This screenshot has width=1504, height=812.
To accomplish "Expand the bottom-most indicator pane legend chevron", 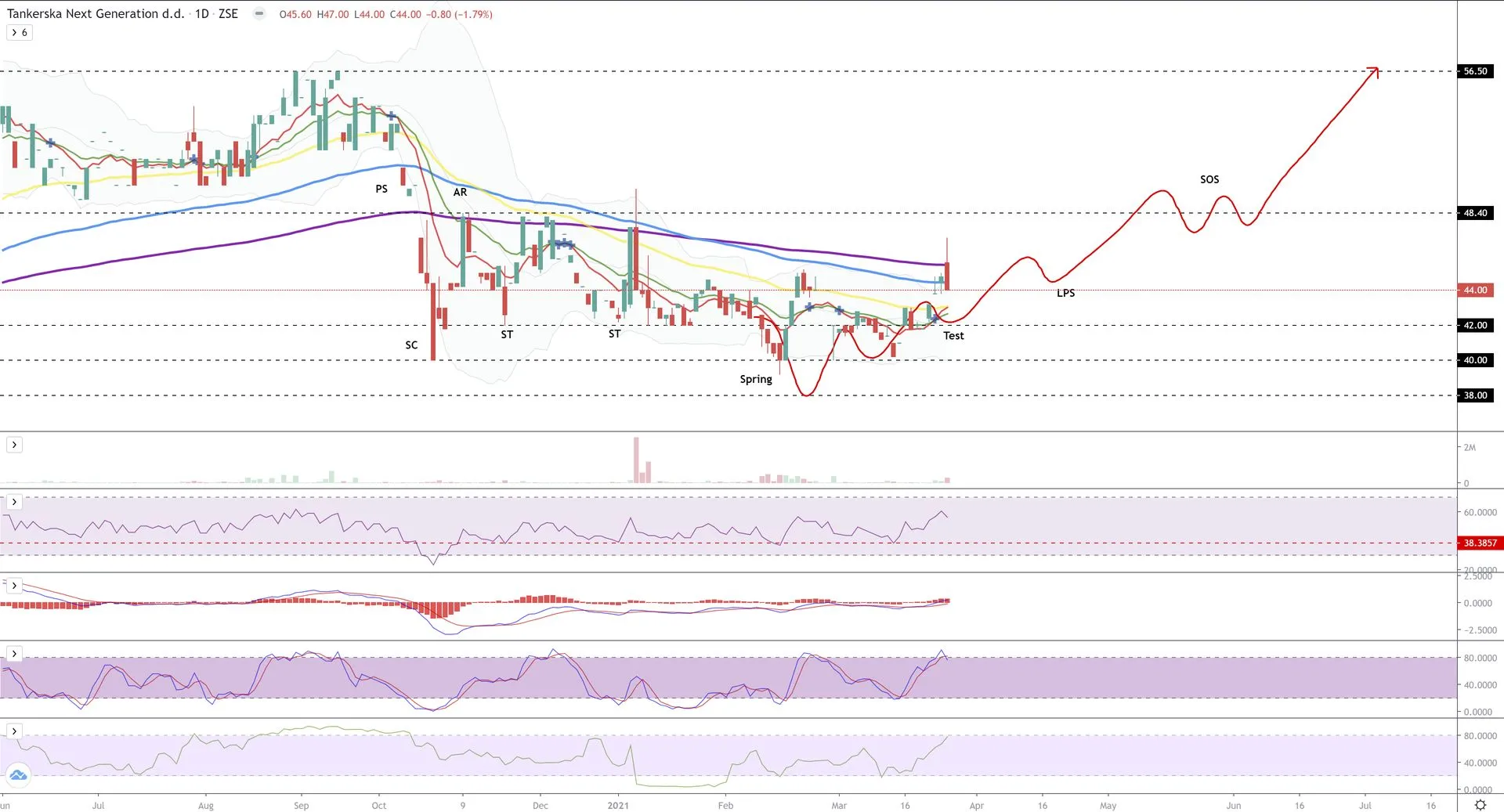I will tap(14, 731).
